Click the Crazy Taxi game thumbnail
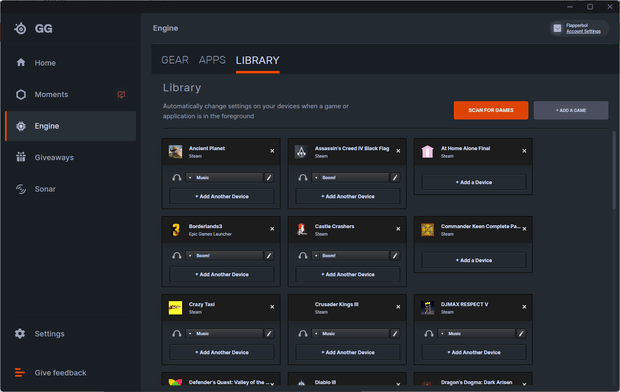Screen dimensions: 620x392 pos(176,307)
